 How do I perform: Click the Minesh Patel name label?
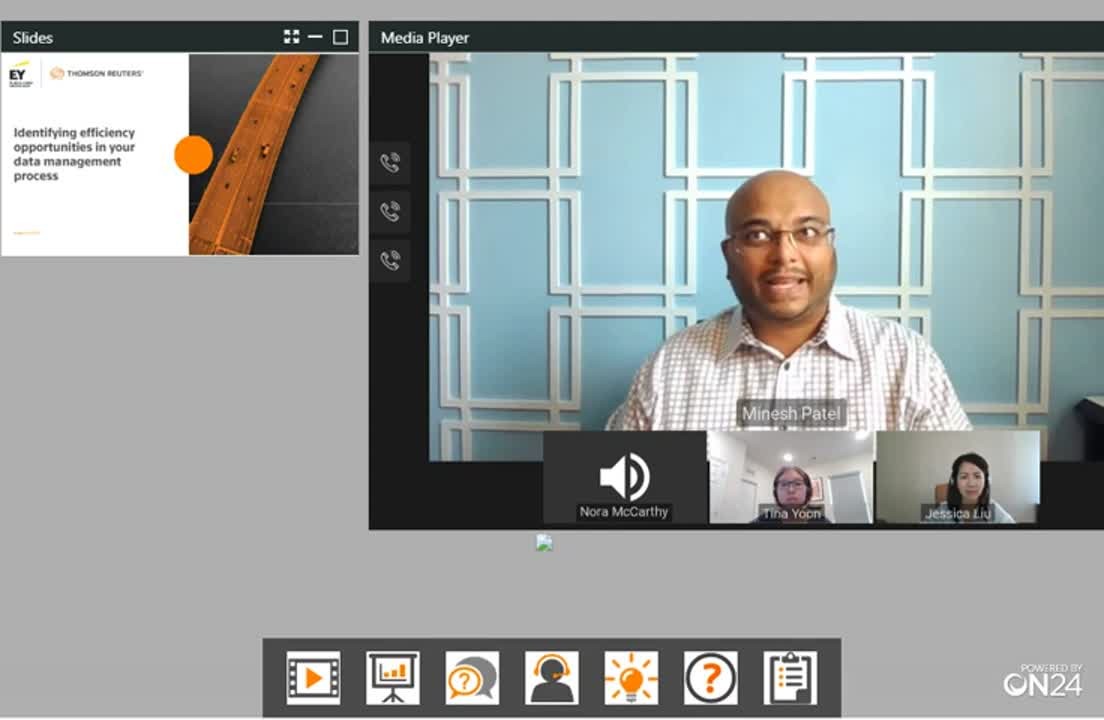(x=791, y=413)
